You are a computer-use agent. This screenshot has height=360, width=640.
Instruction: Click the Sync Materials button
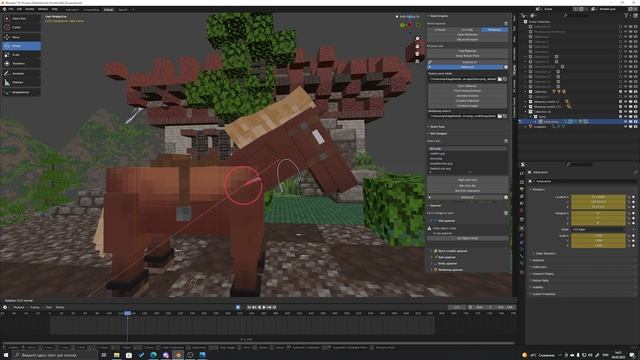click(x=467, y=86)
